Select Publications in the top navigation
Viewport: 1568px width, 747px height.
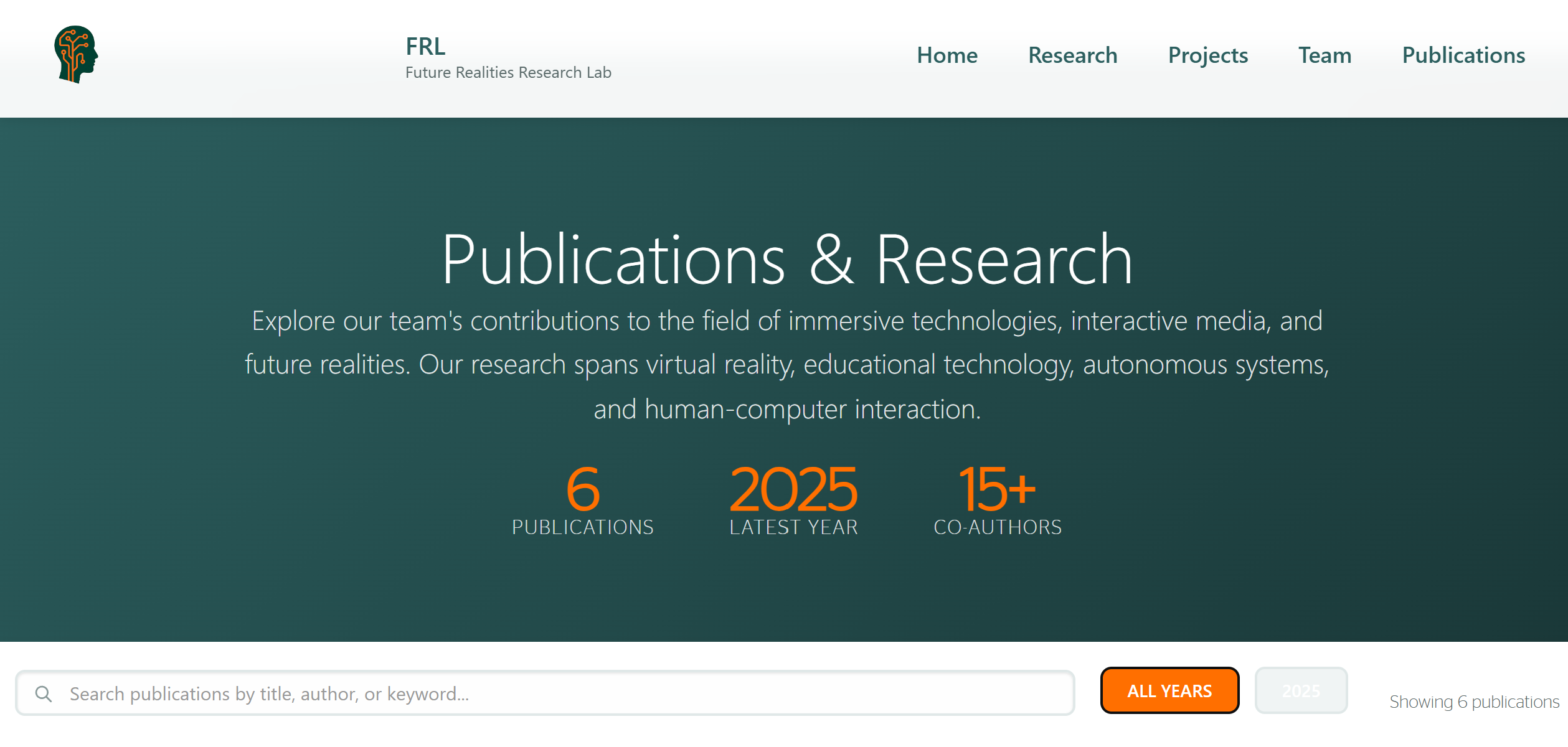(1463, 55)
